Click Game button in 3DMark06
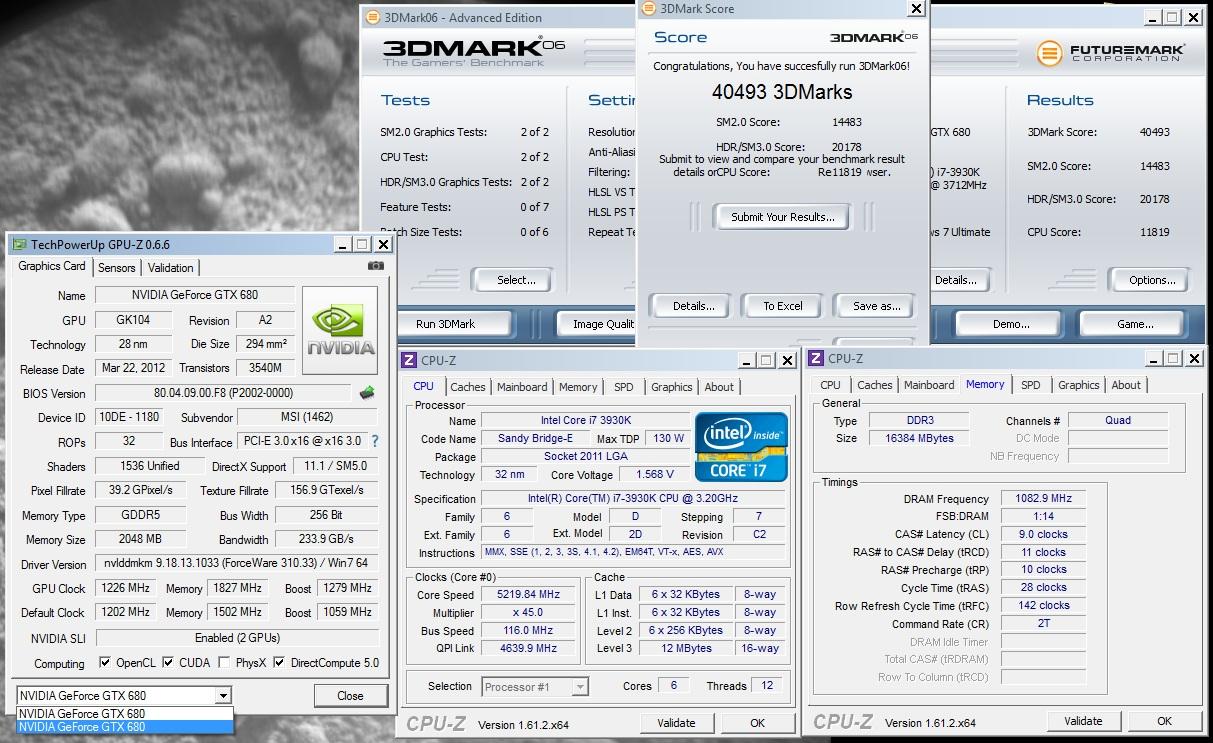The width and height of the screenshot is (1213, 743). [x=1135, y=324]
